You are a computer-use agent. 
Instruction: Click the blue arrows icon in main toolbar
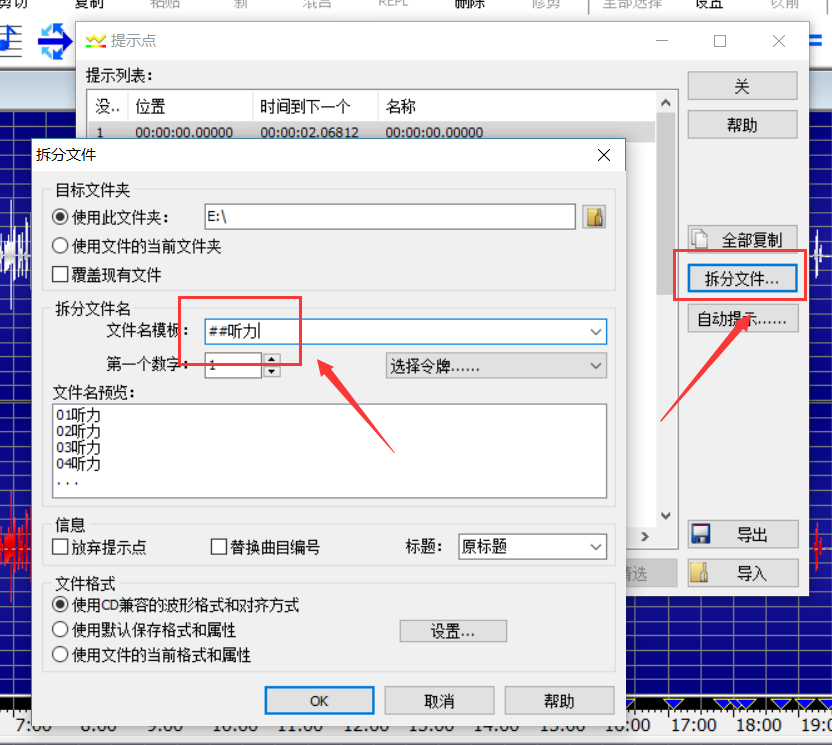[x=55, y=41]
